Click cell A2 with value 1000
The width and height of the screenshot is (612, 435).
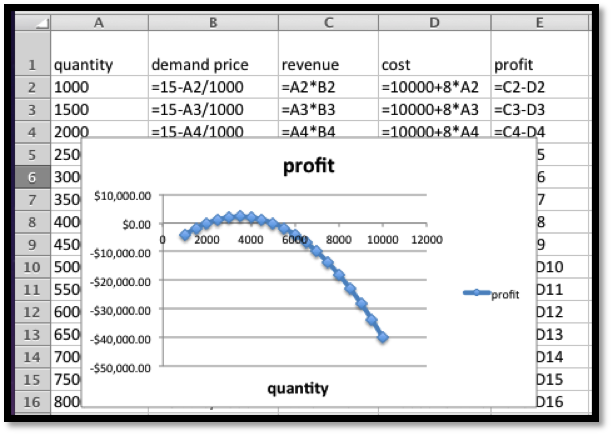click(98, 87)
